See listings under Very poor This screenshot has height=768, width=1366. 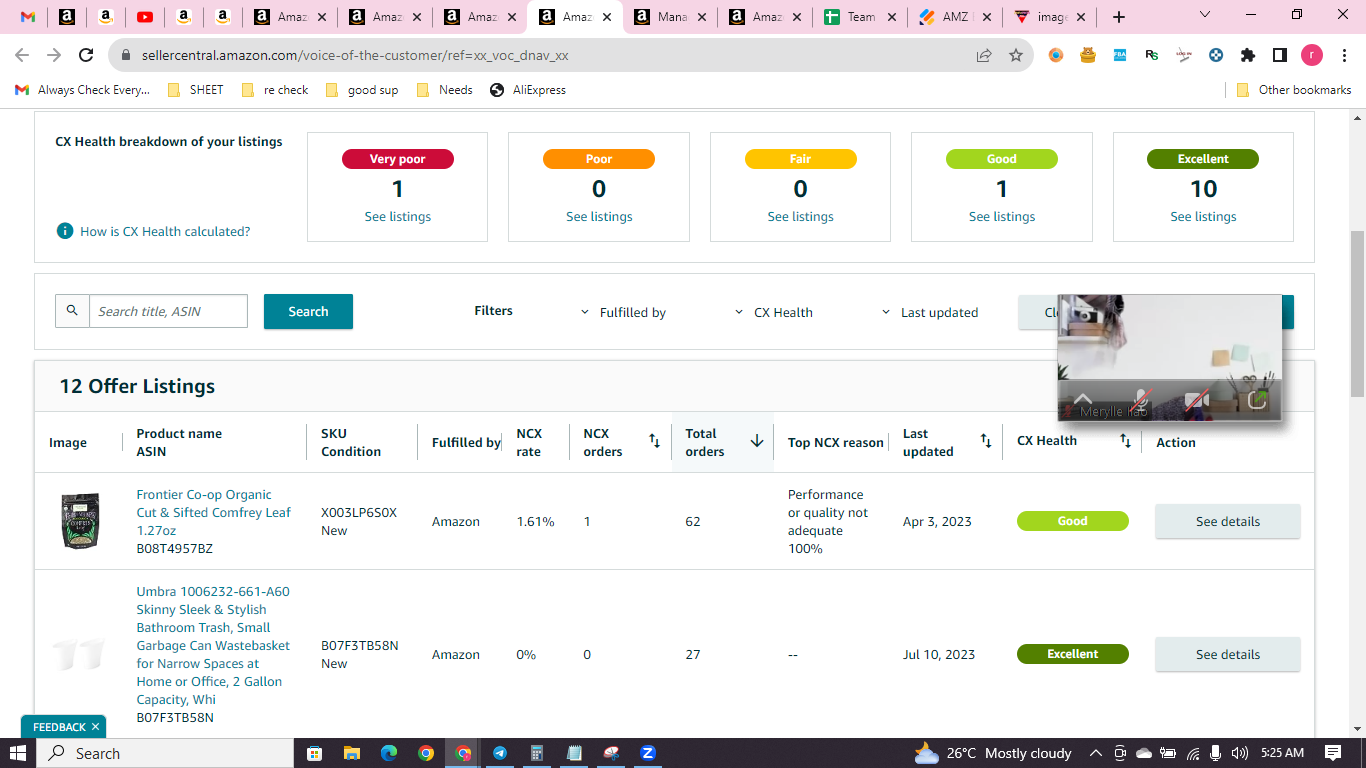[397, 217]
